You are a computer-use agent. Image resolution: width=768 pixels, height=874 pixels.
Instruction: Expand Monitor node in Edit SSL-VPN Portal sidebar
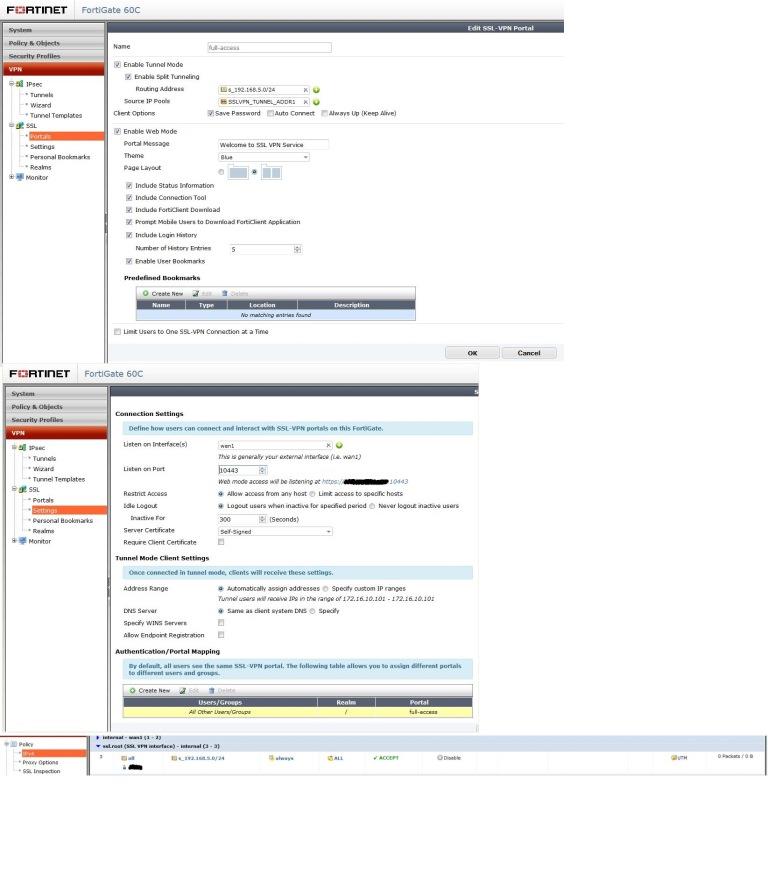pyautogui.click(x=11, y=177)
